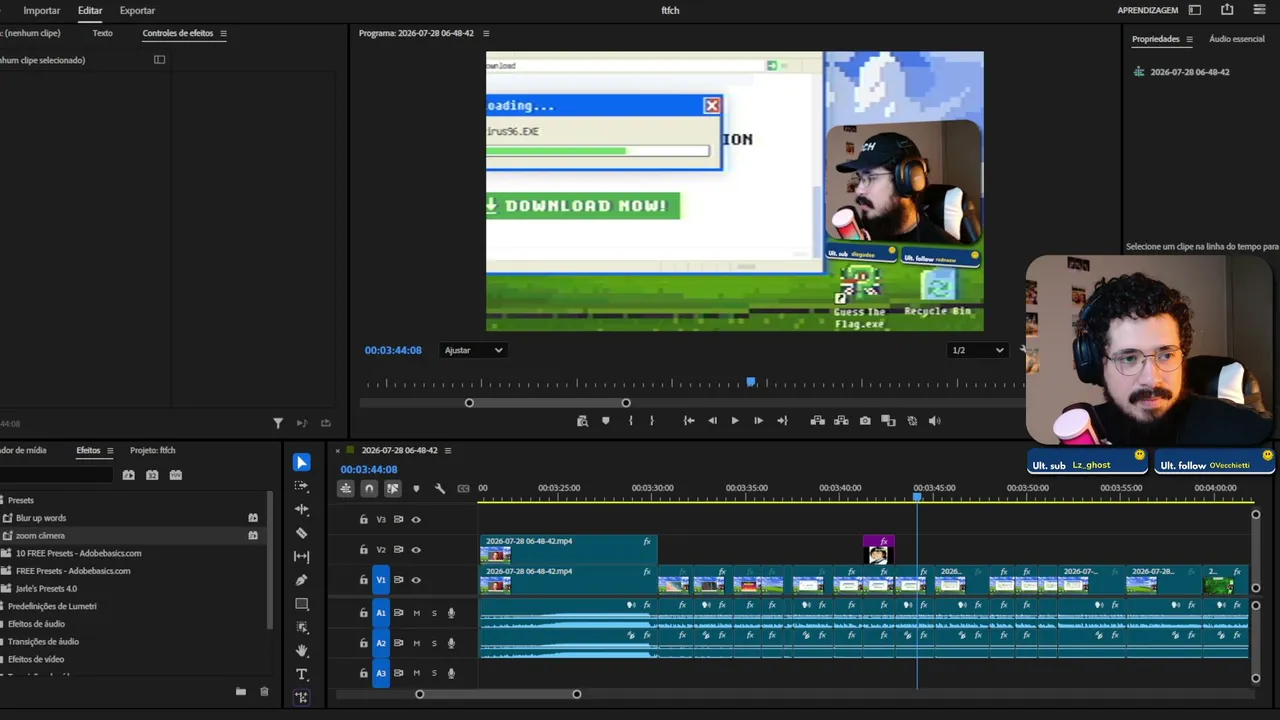Open the Projeto: ftfch tab
Viewport: 1280px width, 720px height.
(x=153, y=451)
